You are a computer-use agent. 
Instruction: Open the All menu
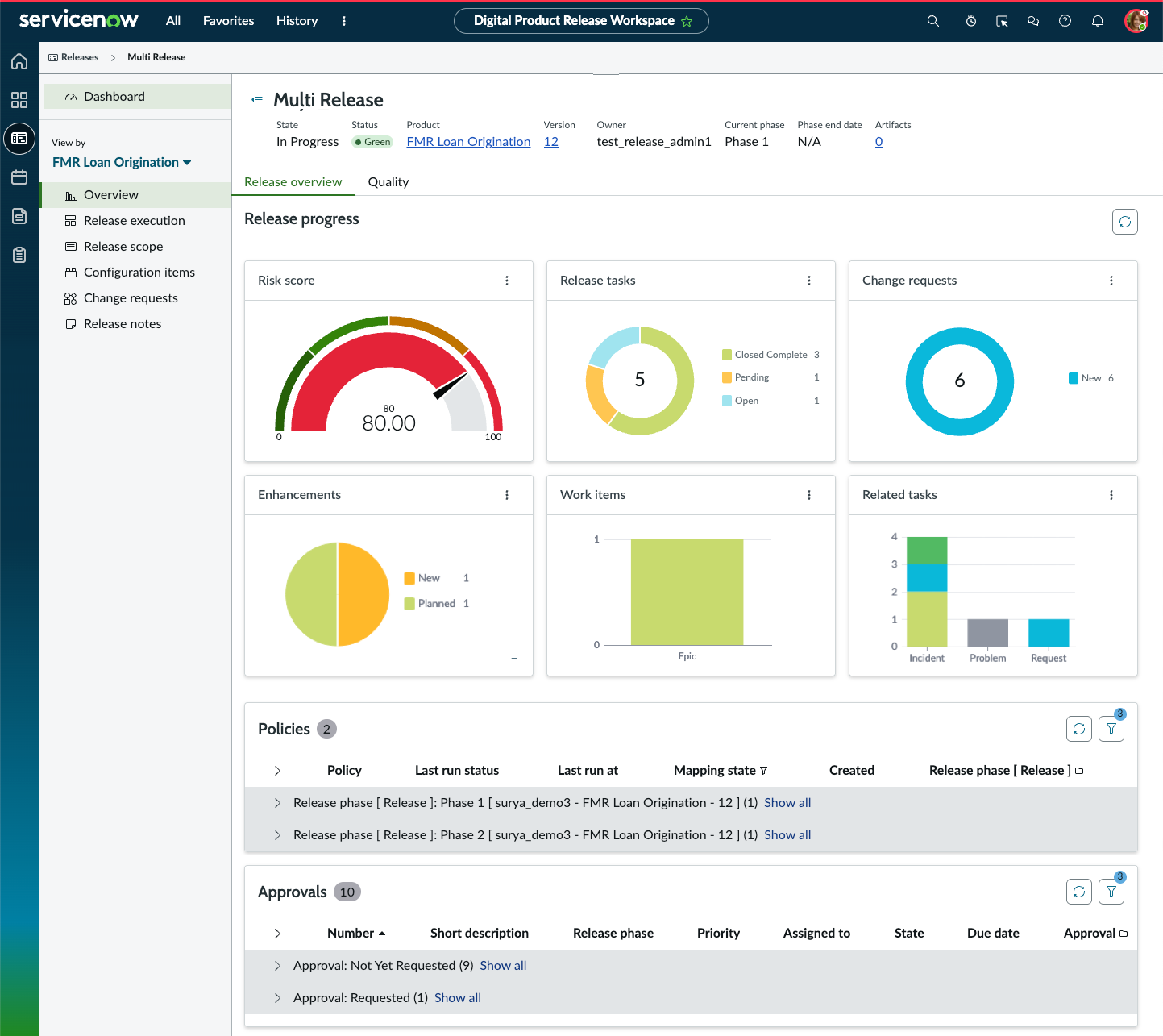[173, 21]
